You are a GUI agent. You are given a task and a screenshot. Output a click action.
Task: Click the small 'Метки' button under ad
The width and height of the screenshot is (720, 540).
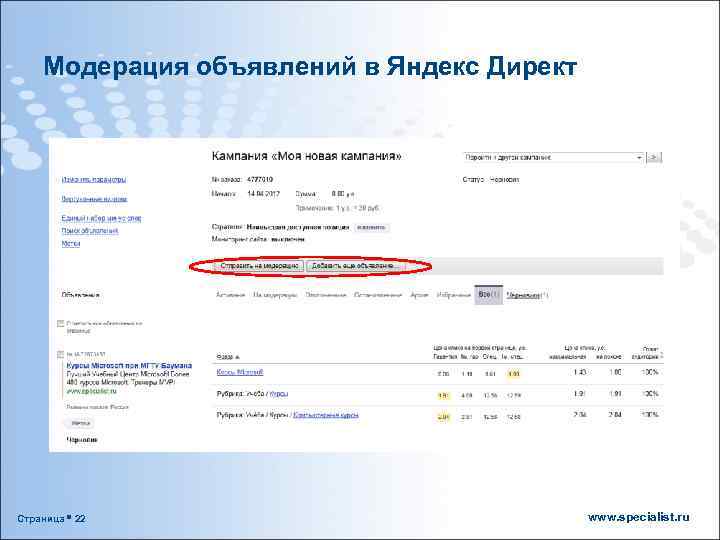[x=80, y=423]
